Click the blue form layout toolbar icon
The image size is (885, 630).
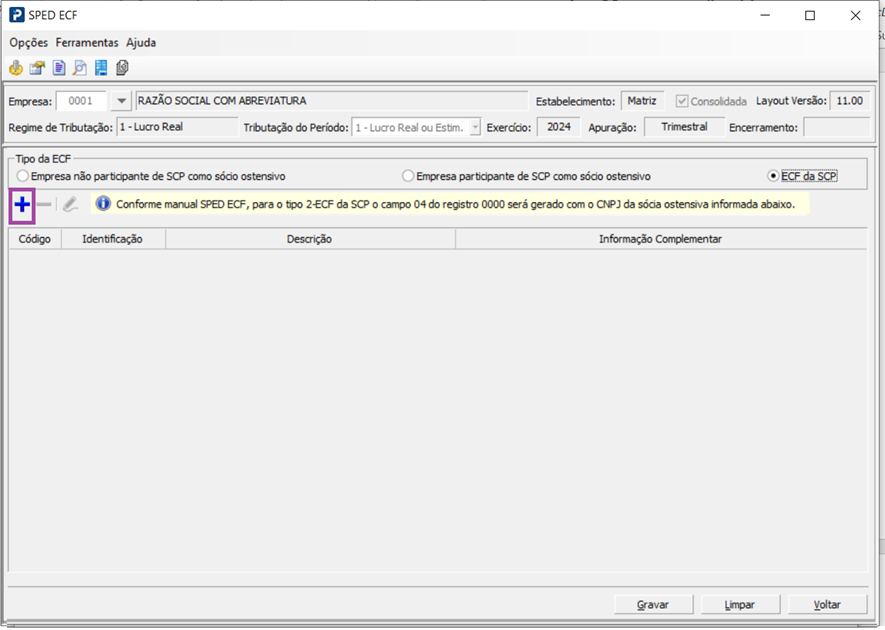101,68
